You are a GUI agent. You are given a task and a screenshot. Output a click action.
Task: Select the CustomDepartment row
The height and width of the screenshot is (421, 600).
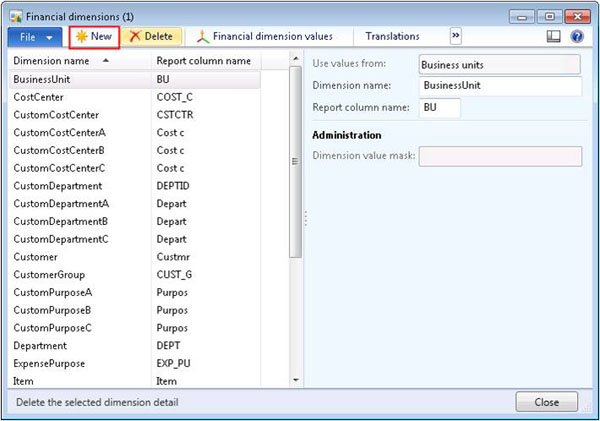57,185
